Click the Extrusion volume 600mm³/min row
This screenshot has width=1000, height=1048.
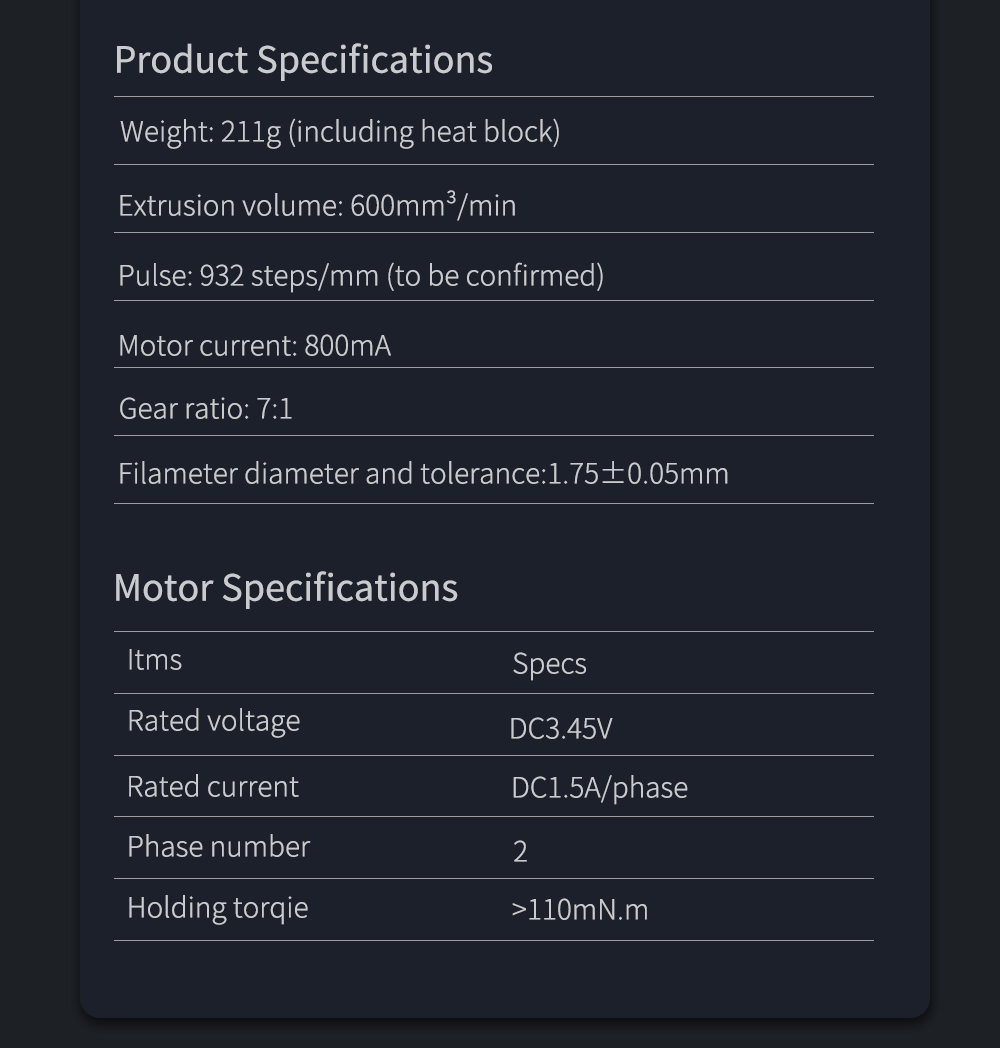click(317, 205)
